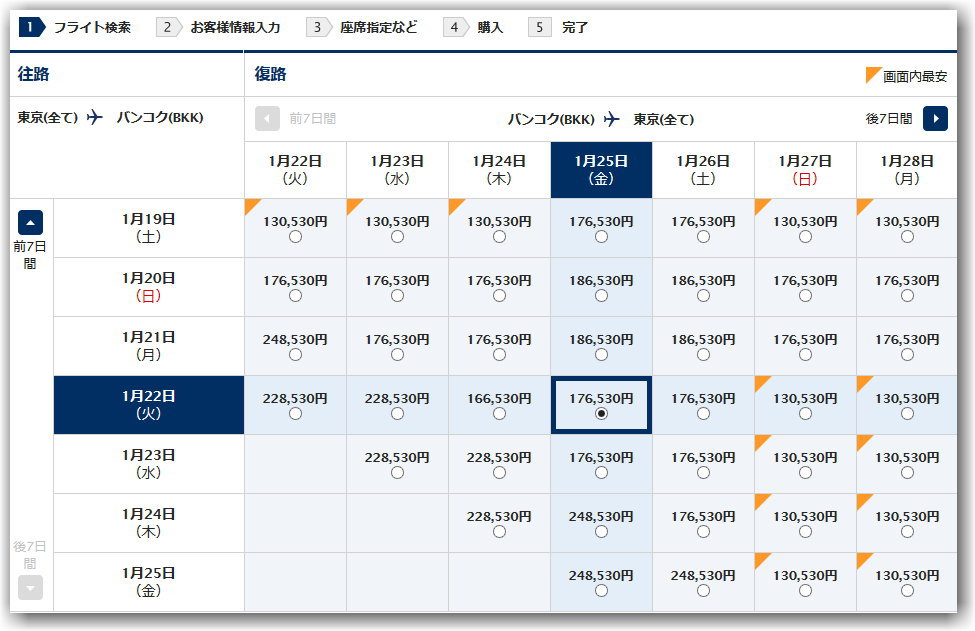Screen dimensions: 975x631
Task: Click the greyed previous 7 days left arrow for return
Action: tap(267, 118)
